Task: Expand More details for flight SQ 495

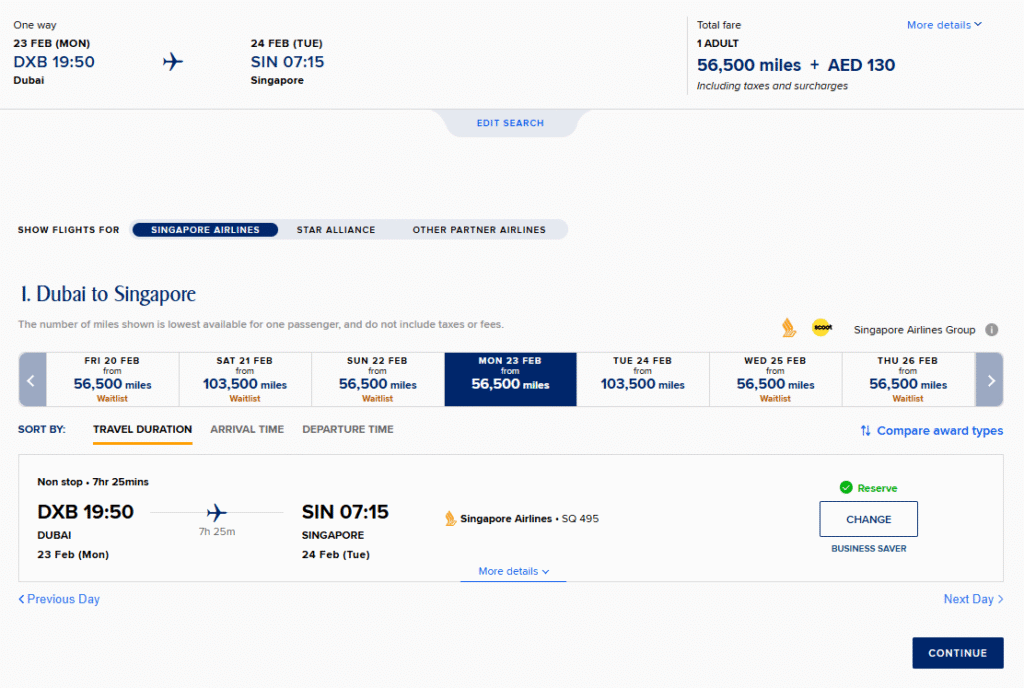Action: [513, 572]
